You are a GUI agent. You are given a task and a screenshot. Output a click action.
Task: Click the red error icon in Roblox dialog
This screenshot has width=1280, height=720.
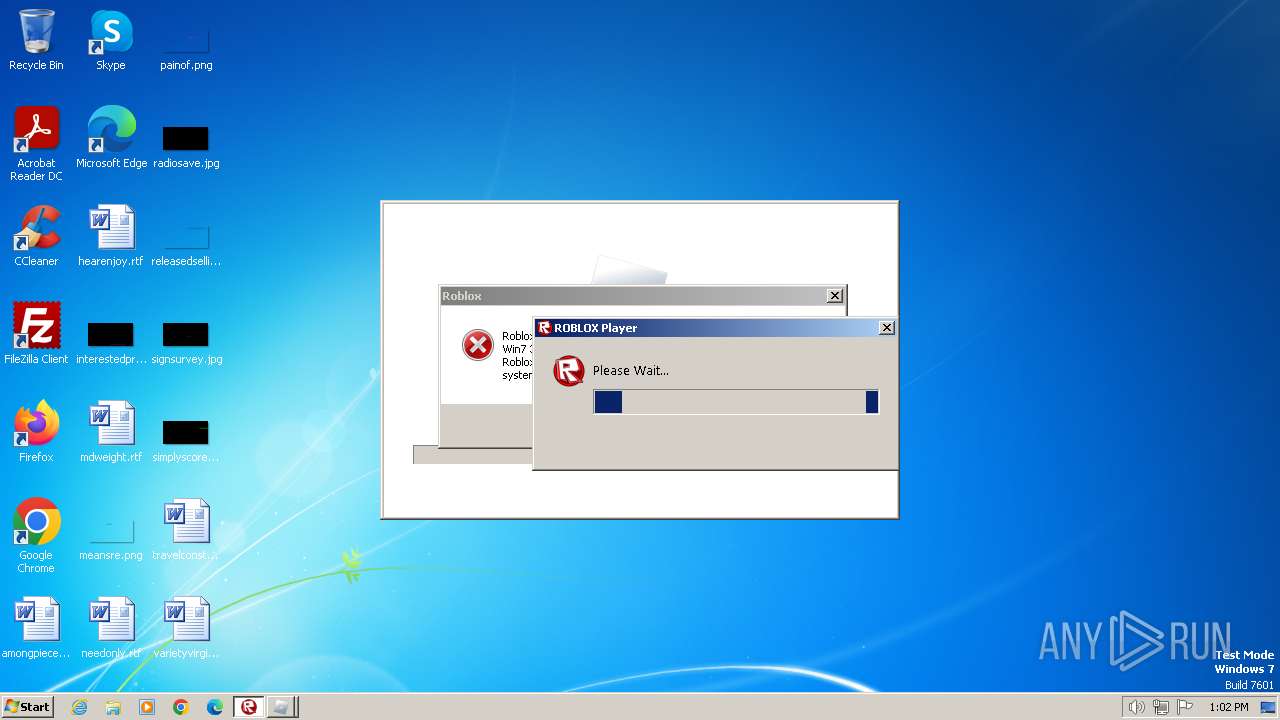(478, 345)
